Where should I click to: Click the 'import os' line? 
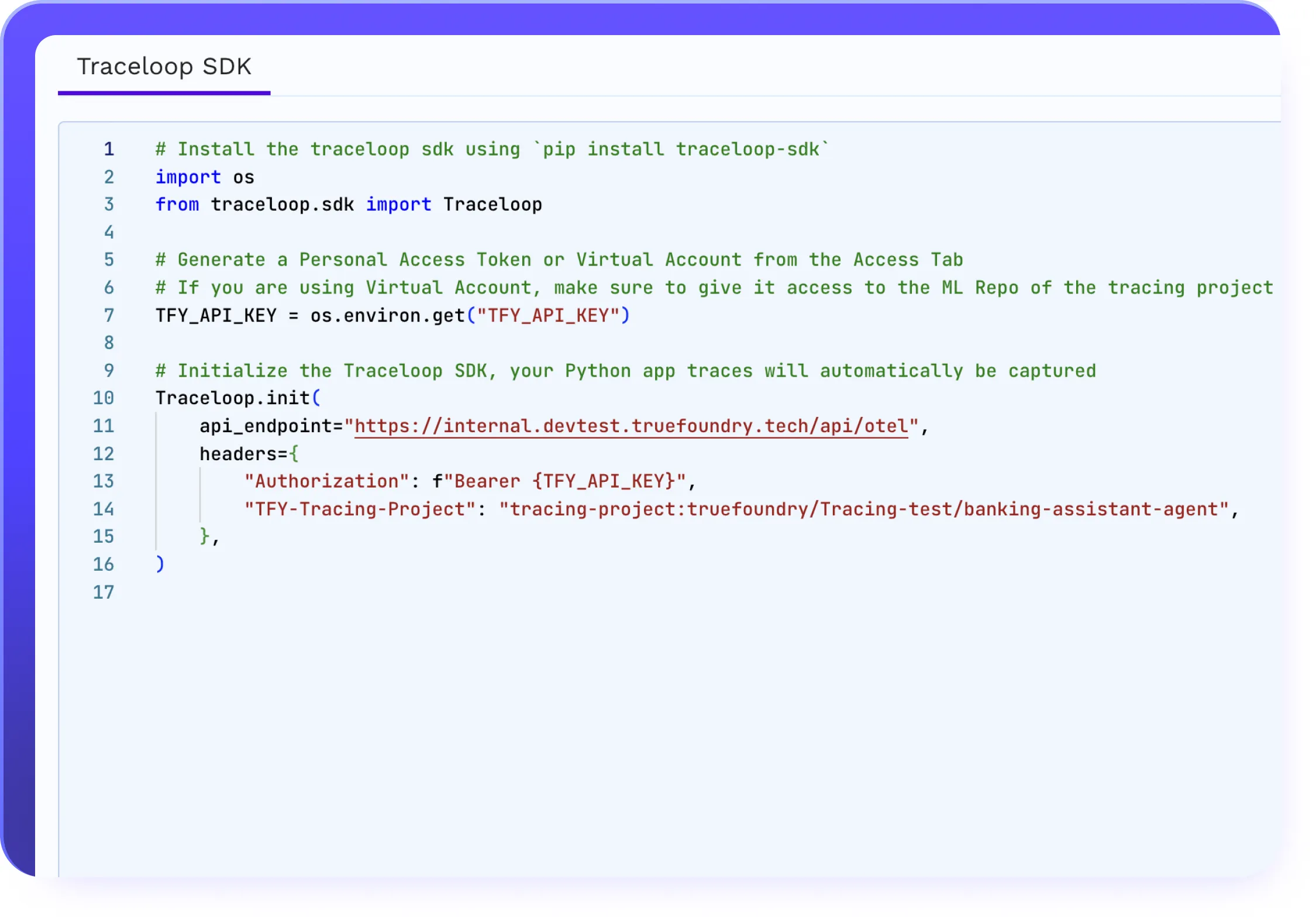click(205, 177)
